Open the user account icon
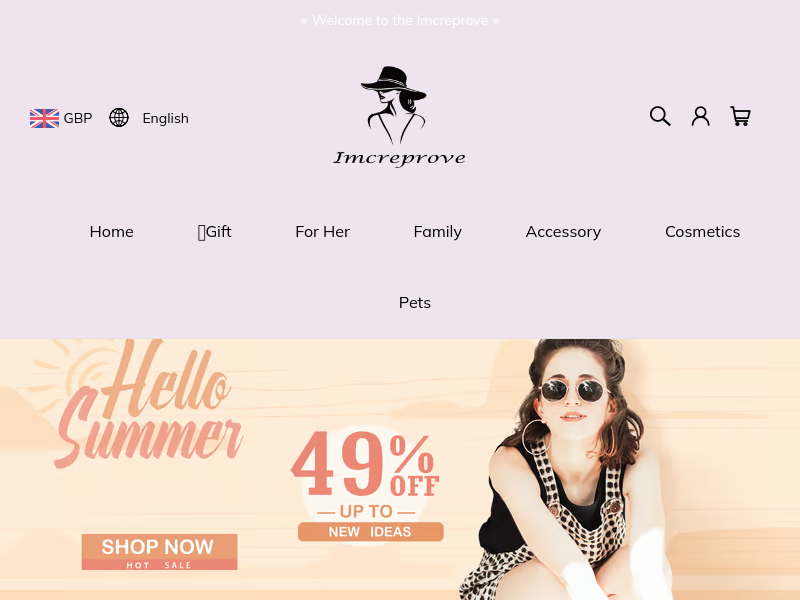This screenshot has width=800, height=600. point(701,116)
